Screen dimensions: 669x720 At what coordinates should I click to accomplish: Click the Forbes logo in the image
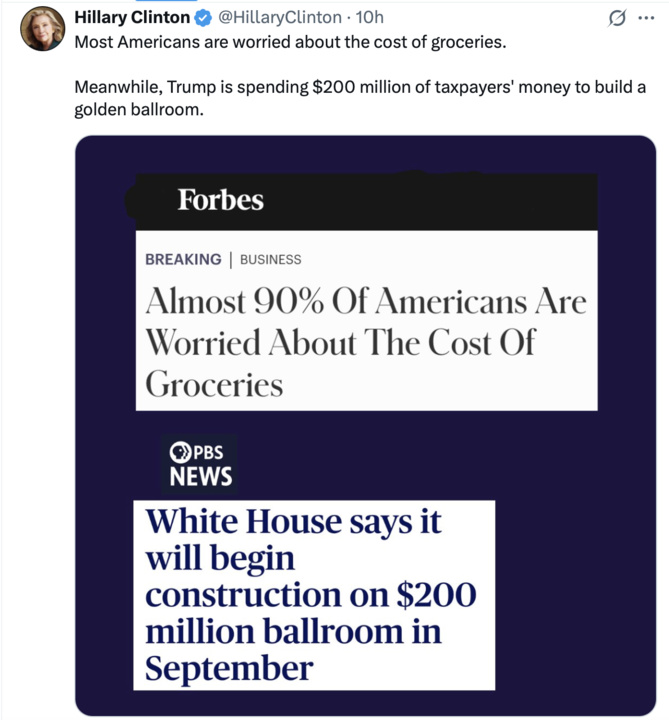[220, 200]
